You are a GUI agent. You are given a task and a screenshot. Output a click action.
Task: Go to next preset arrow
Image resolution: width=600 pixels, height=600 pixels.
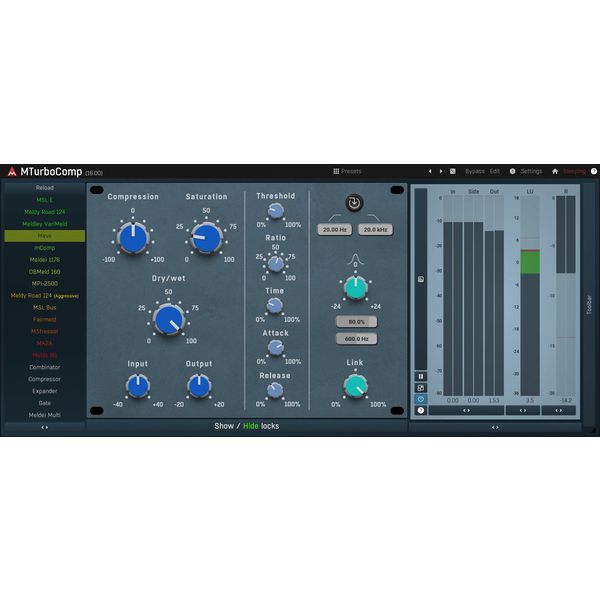point(441,171)
